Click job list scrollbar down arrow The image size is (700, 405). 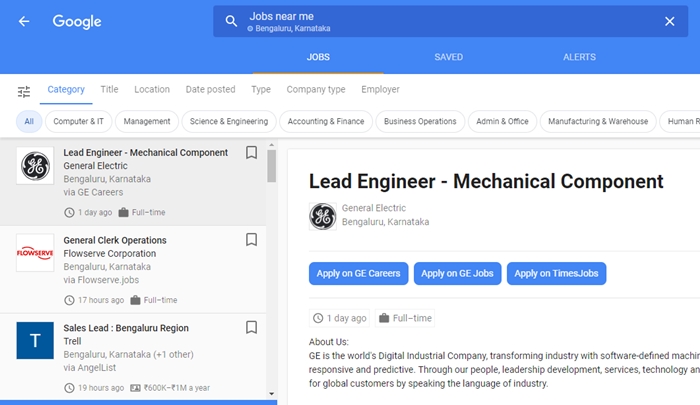[x=271, y=394]
